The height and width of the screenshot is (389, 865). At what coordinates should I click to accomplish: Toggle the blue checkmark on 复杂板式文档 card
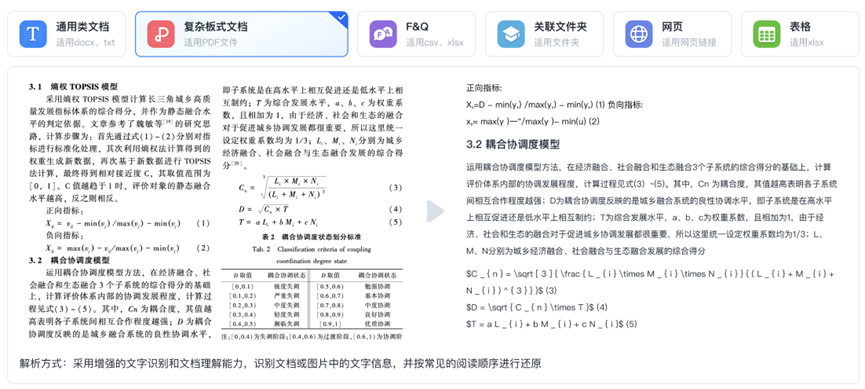pyautogui.click(x=340, y=19)
